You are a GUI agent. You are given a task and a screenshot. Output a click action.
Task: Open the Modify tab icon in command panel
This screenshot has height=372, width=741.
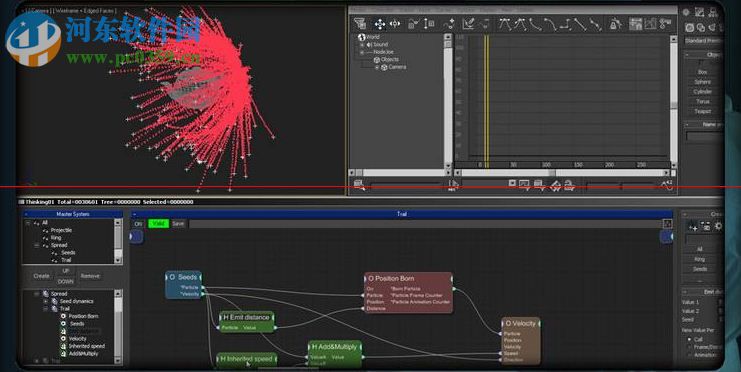click(x=699, y=13)
